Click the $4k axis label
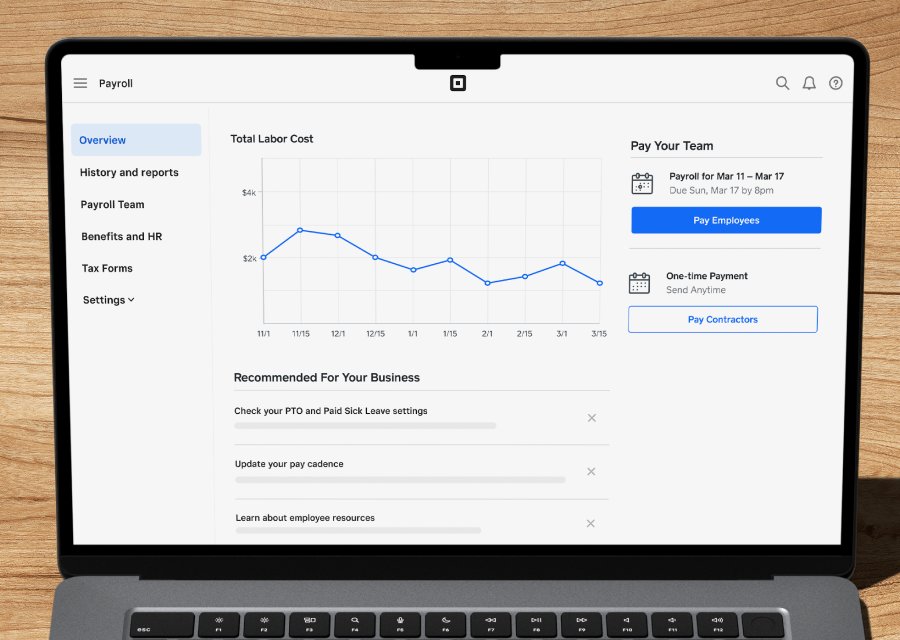Viewport: 900px width, 640px height. (249, 193)
